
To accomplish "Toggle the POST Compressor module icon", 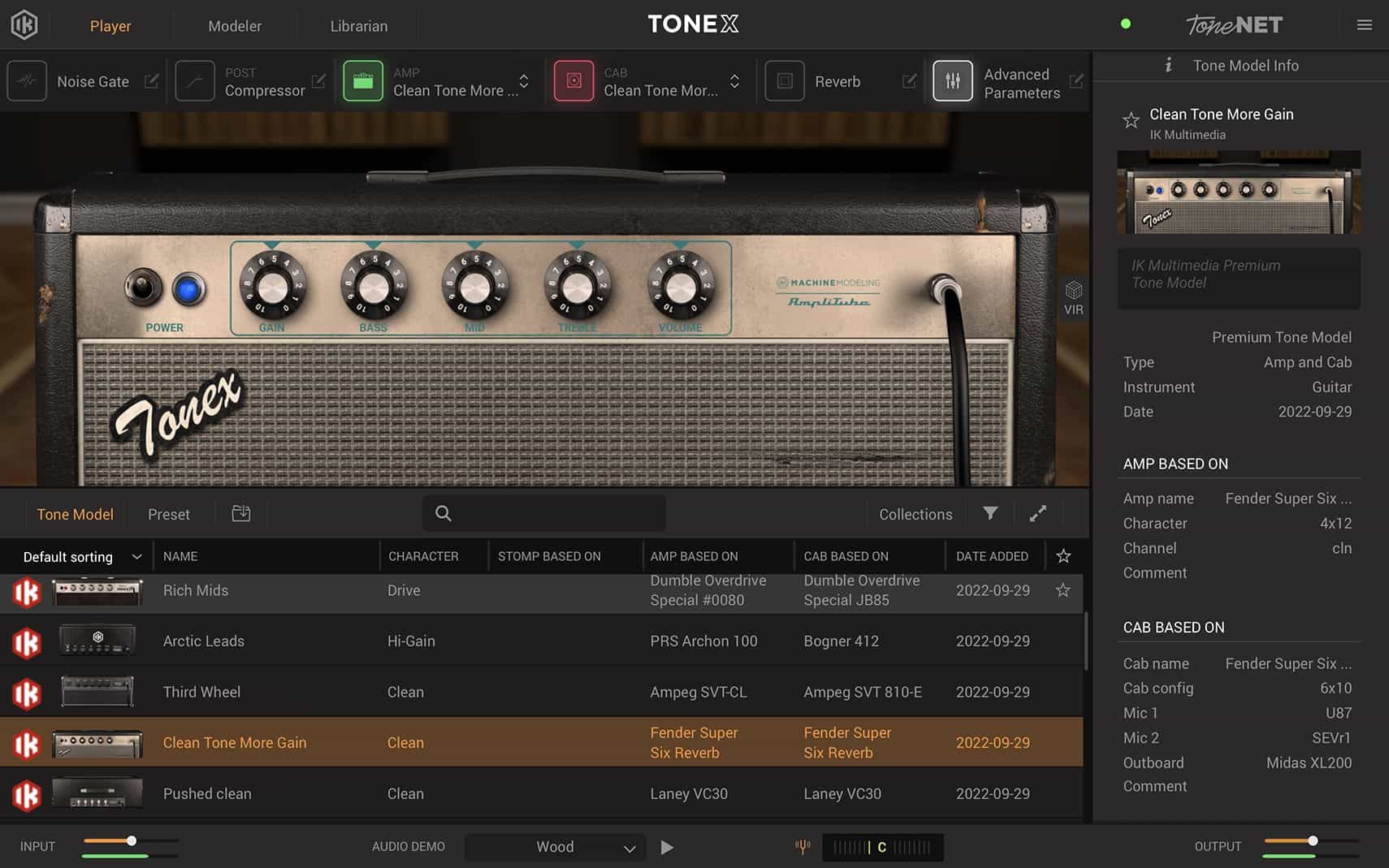I will tap(195, 81).
